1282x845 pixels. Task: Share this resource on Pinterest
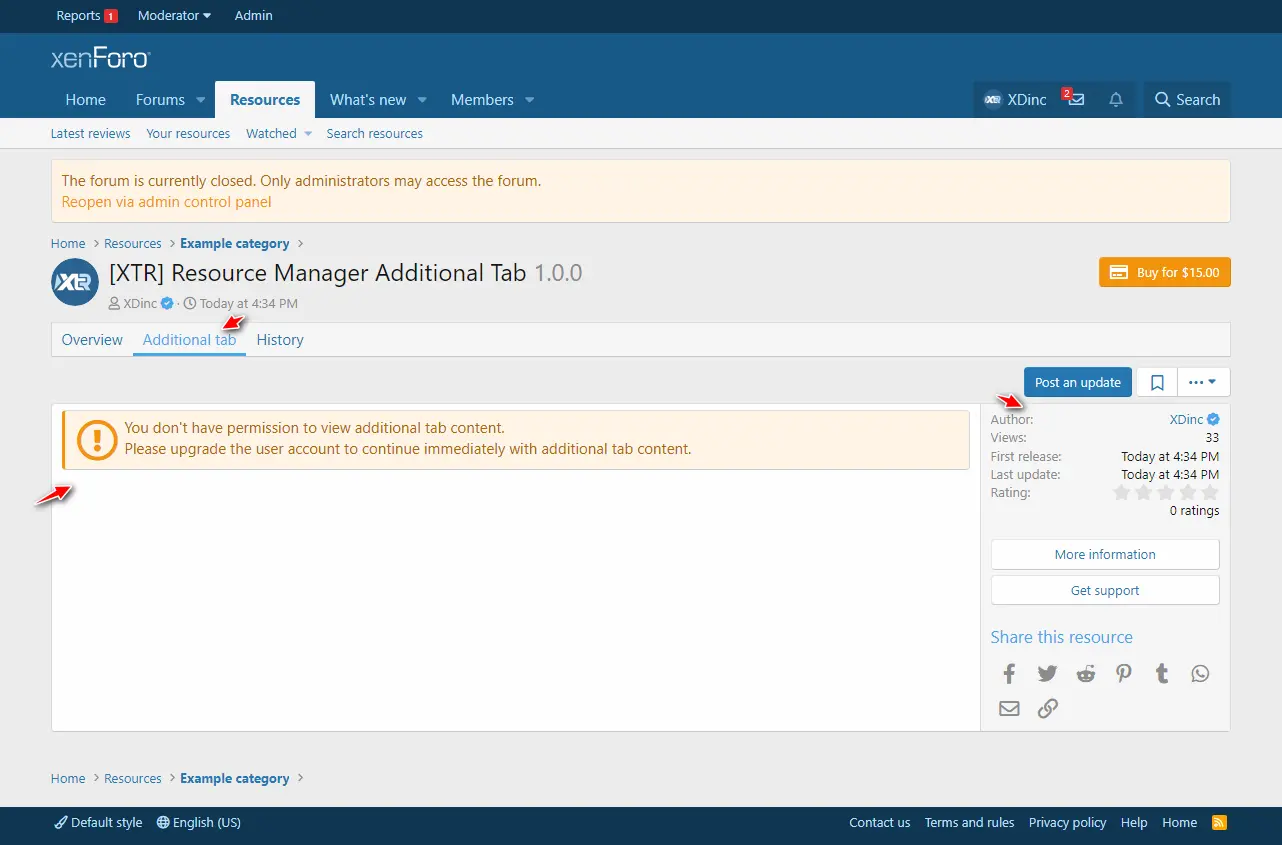tap(1124, 673)
